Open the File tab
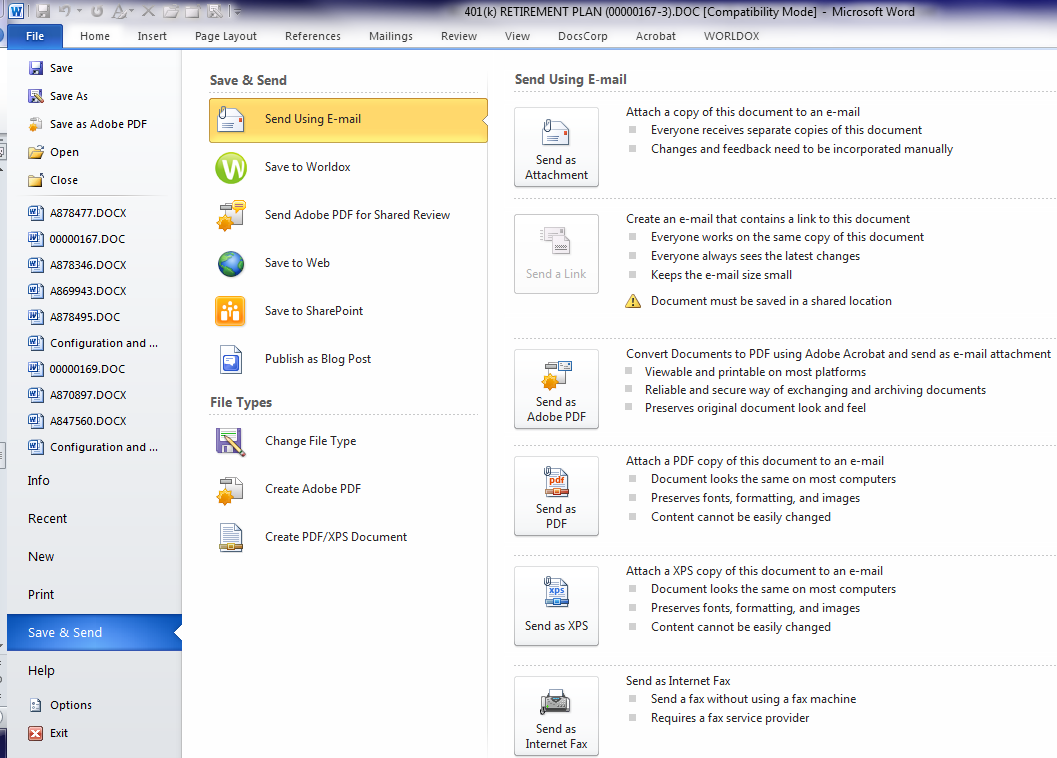The image size is (1057, 758). 35,36
